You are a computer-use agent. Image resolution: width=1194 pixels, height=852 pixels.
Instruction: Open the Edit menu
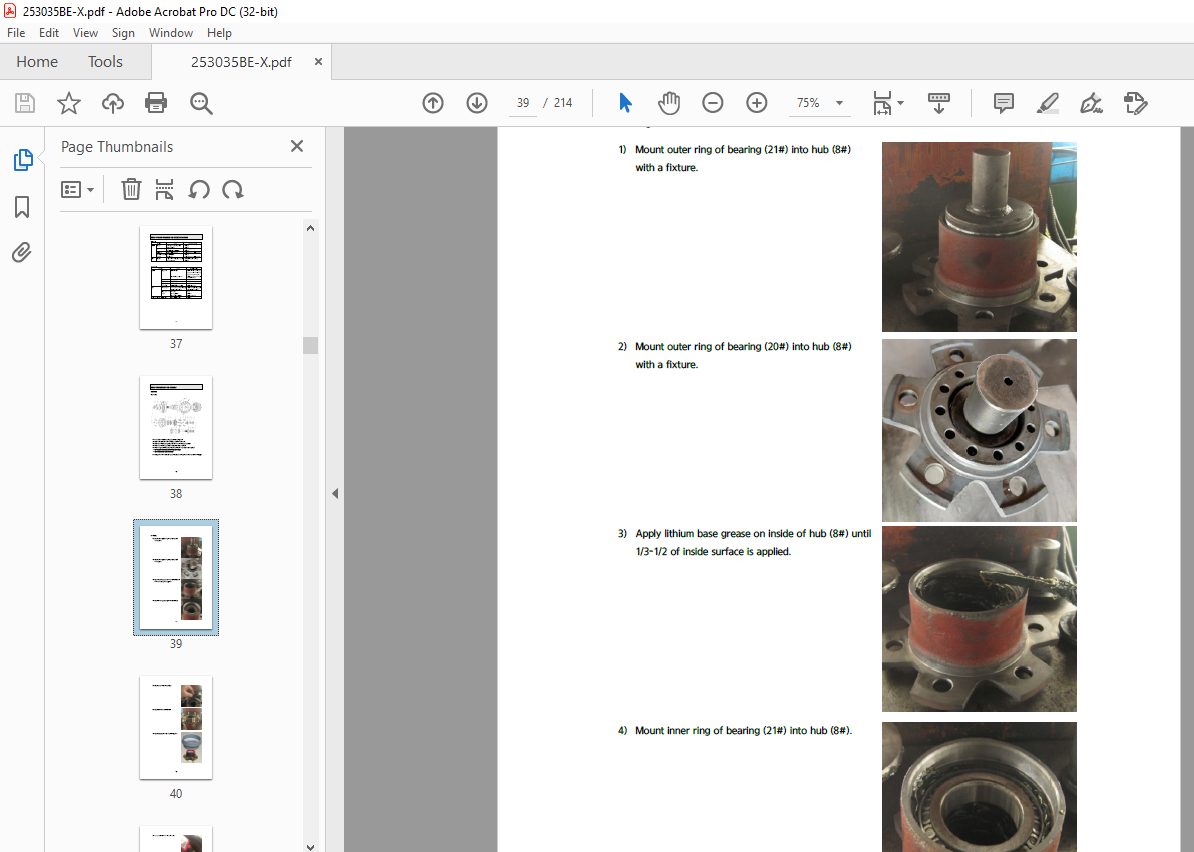pos(49,33)
